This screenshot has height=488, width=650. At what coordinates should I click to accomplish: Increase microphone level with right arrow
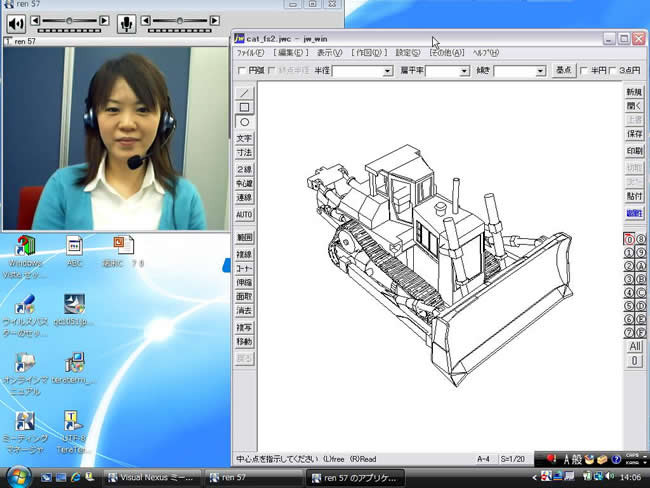coord(215,20)
